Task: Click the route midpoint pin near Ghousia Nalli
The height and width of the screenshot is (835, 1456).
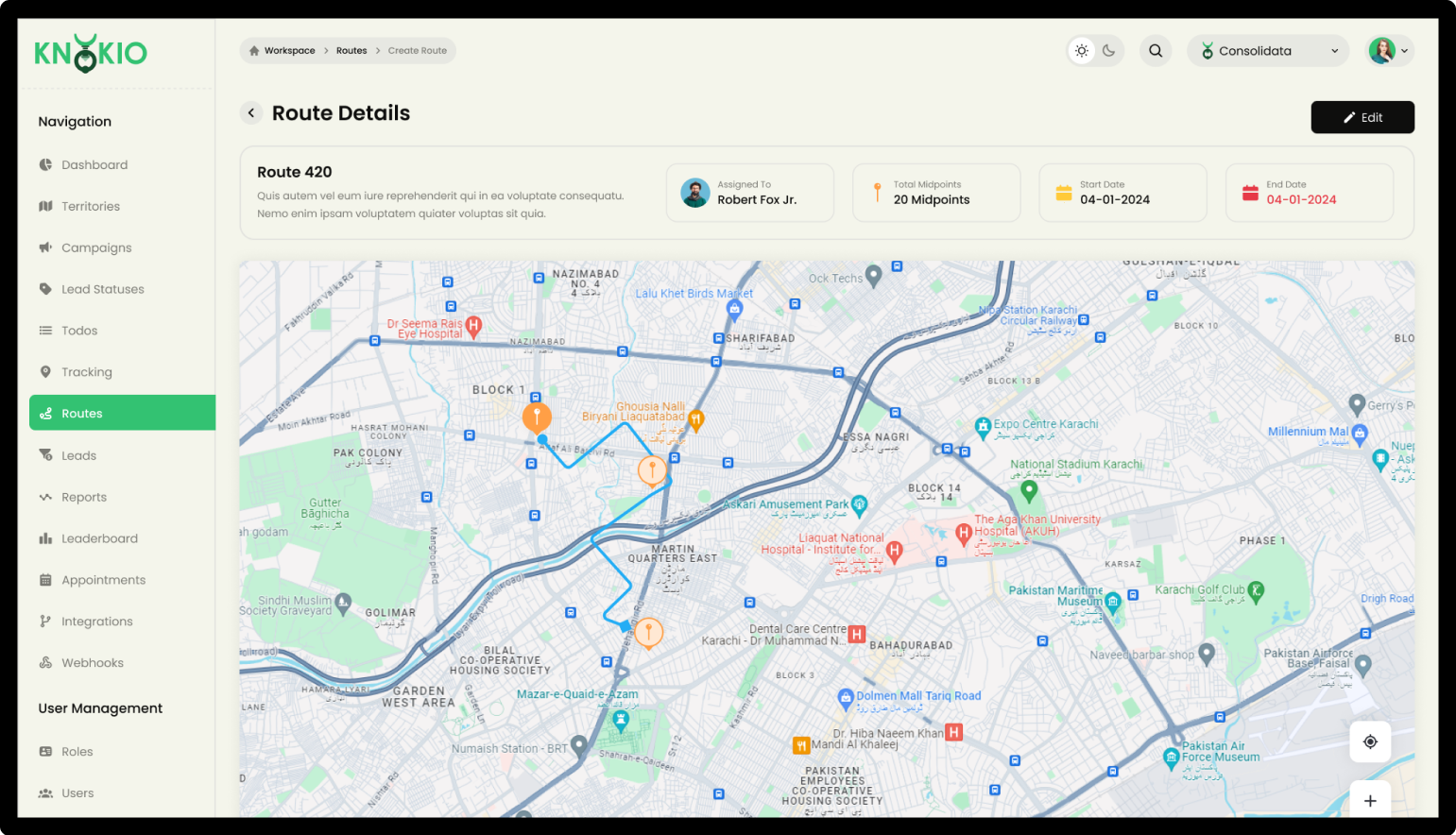Action: click(652, 469)
